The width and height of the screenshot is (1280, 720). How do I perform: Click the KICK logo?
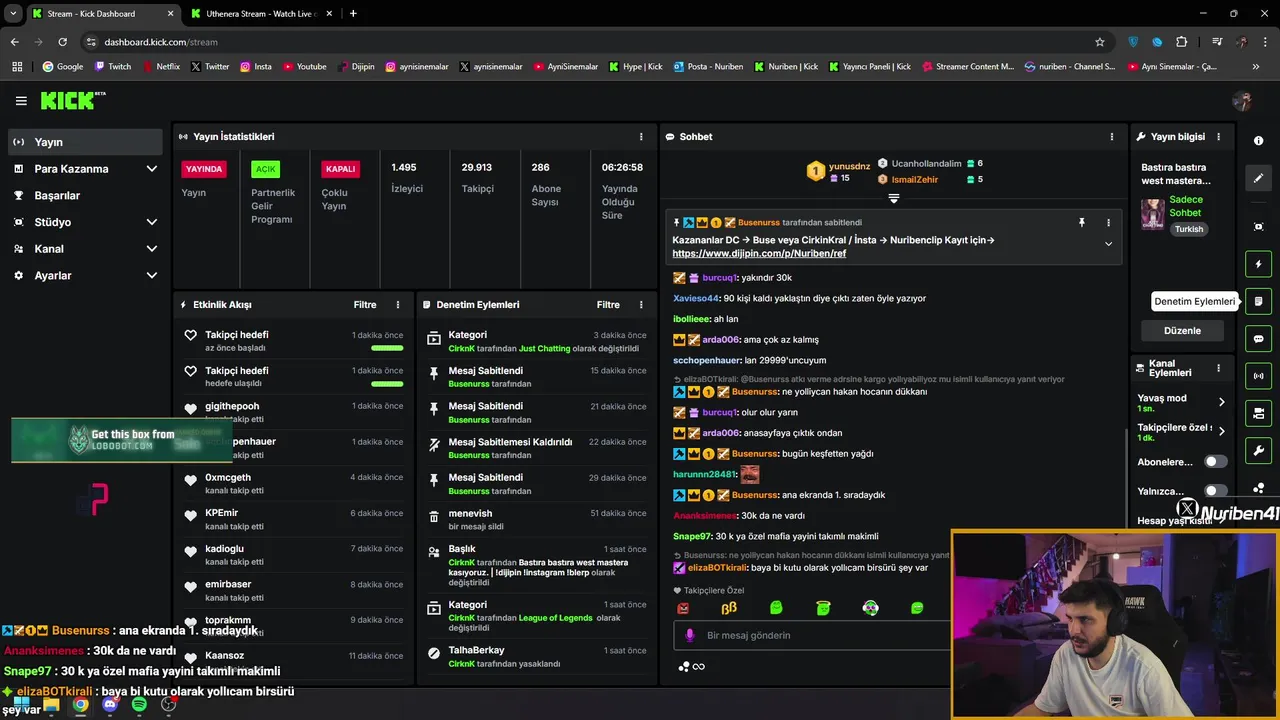point(72,100)
